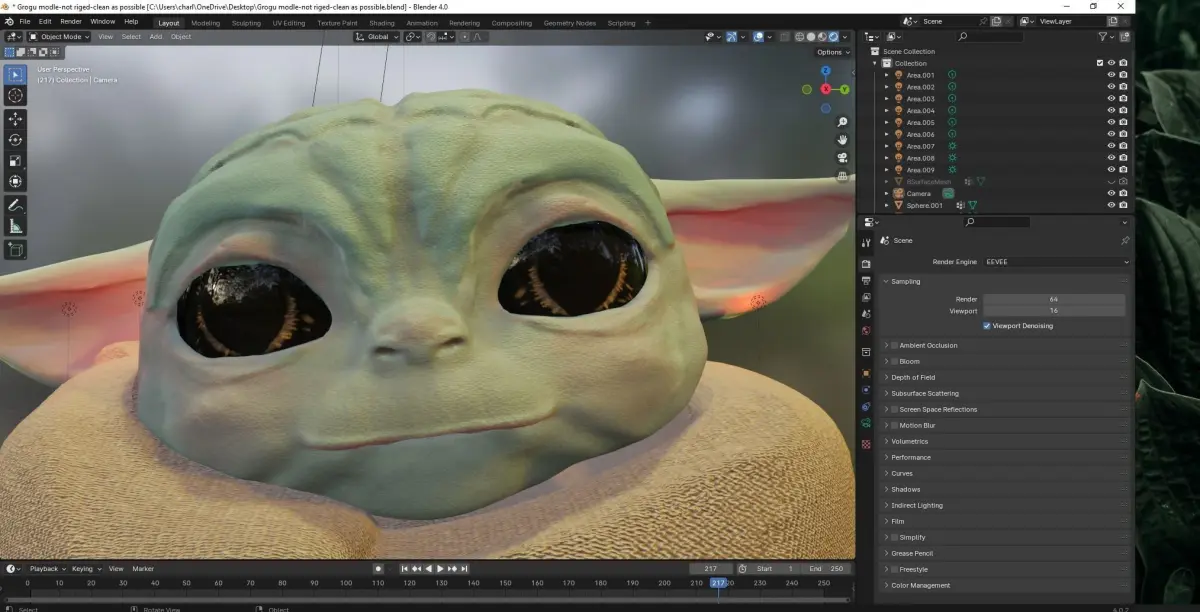Screen dimensions: 1200x612
Task: Toggle Camera viewport visibility eye
Action: [x=1111, y=193]
